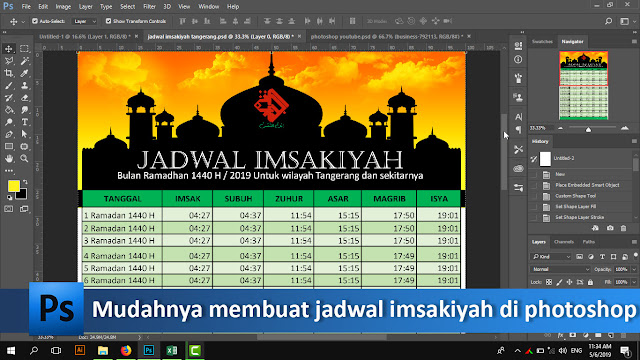This screenshot has width=640, height=360.
Task: Select the History Brush tool
Action: (9, 98)
